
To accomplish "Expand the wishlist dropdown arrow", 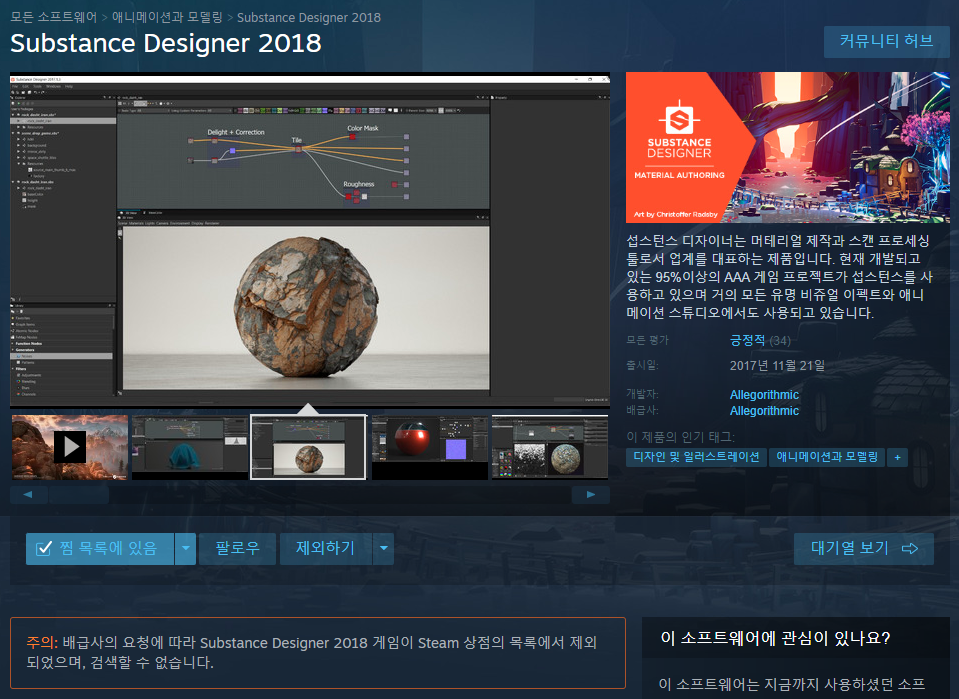I will click(185, 549).
